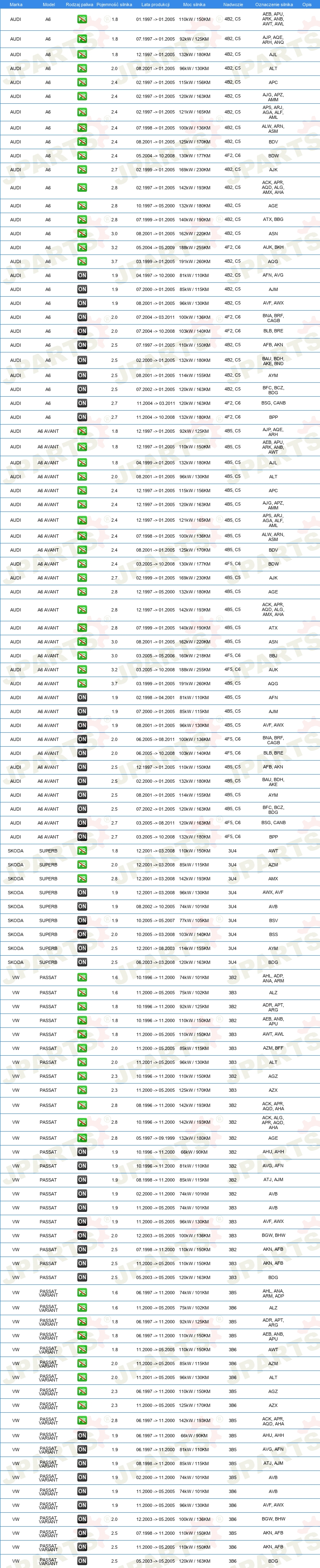Click petrol icon in A6 AUK, BKH row

(82, 248)
